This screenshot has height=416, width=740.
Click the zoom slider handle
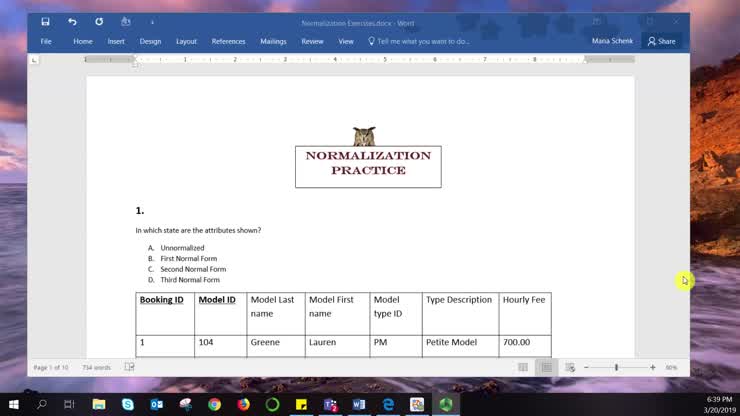point(616,367)
